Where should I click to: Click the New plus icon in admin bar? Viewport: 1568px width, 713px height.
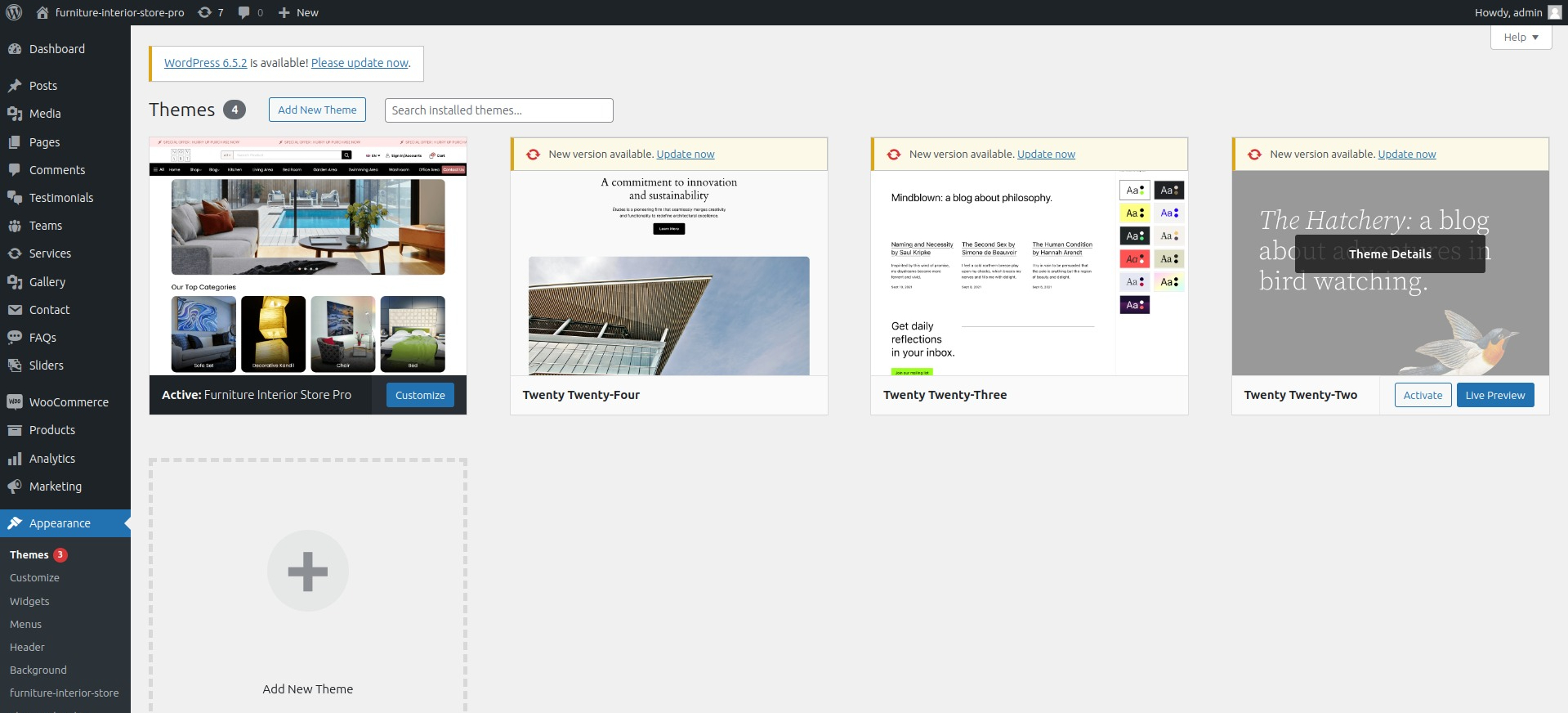284,12
